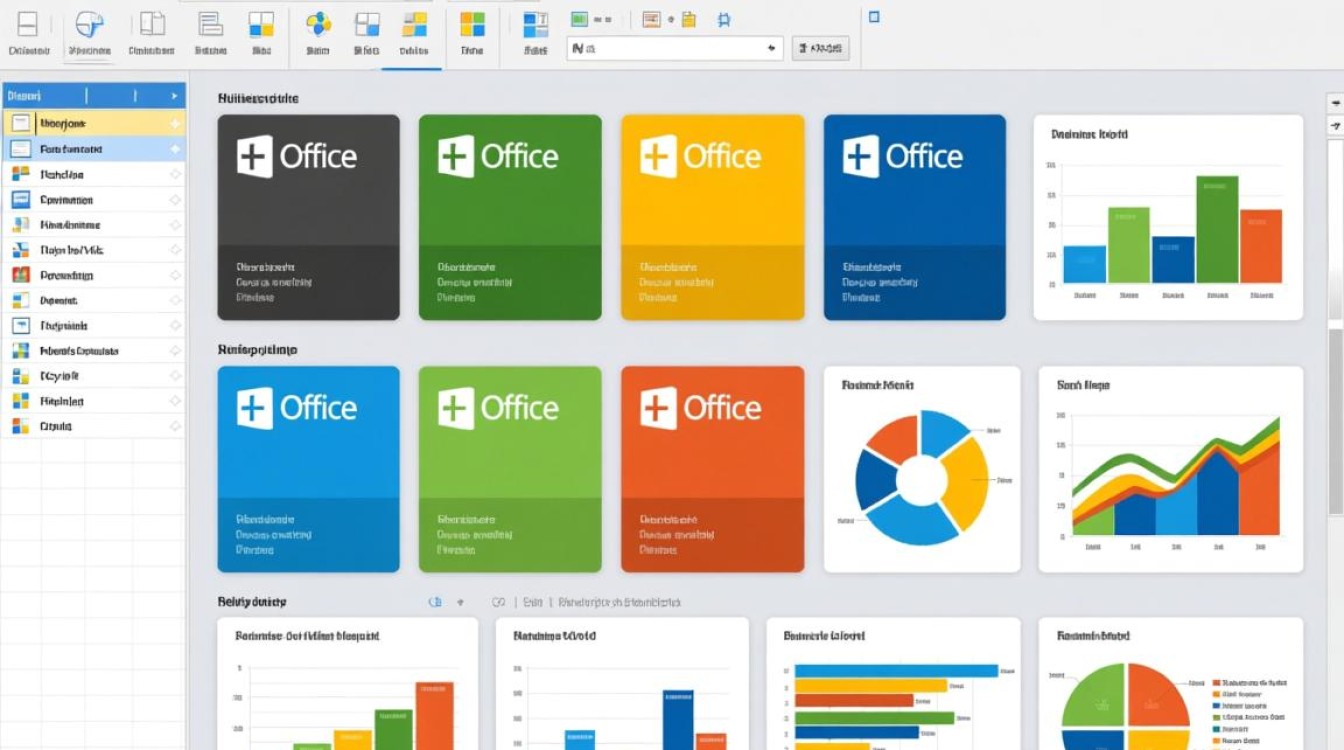This screenshot has height=750, width=1344.
Task: Open the bottom pie chart card with legend
Action: (x=1171, y=684)
